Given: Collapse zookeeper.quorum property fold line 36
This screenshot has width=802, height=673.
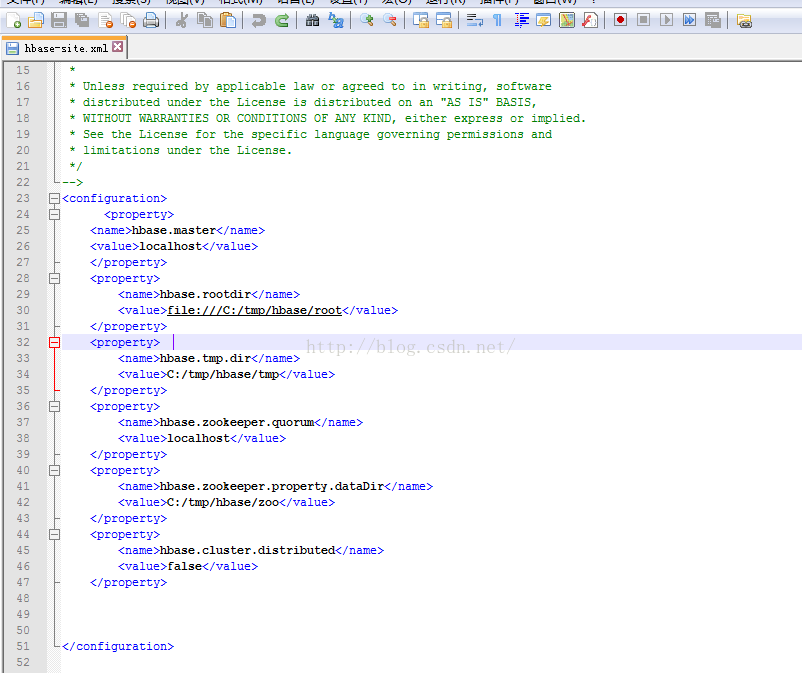Looking at the screenshot, I should pos(54,407).
